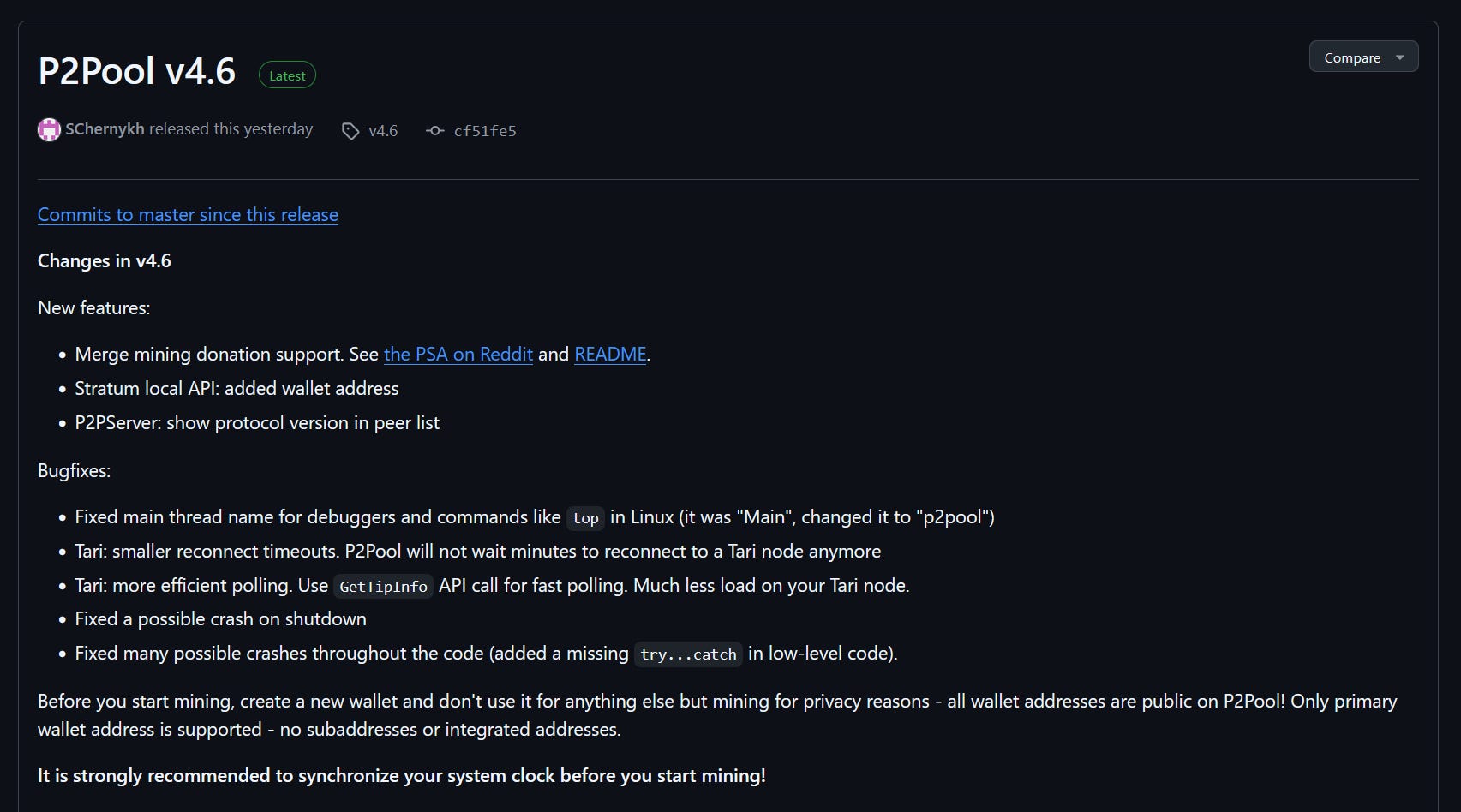
Task: Click the tag icon beside v4.6
Action: [x=350, y=131]
